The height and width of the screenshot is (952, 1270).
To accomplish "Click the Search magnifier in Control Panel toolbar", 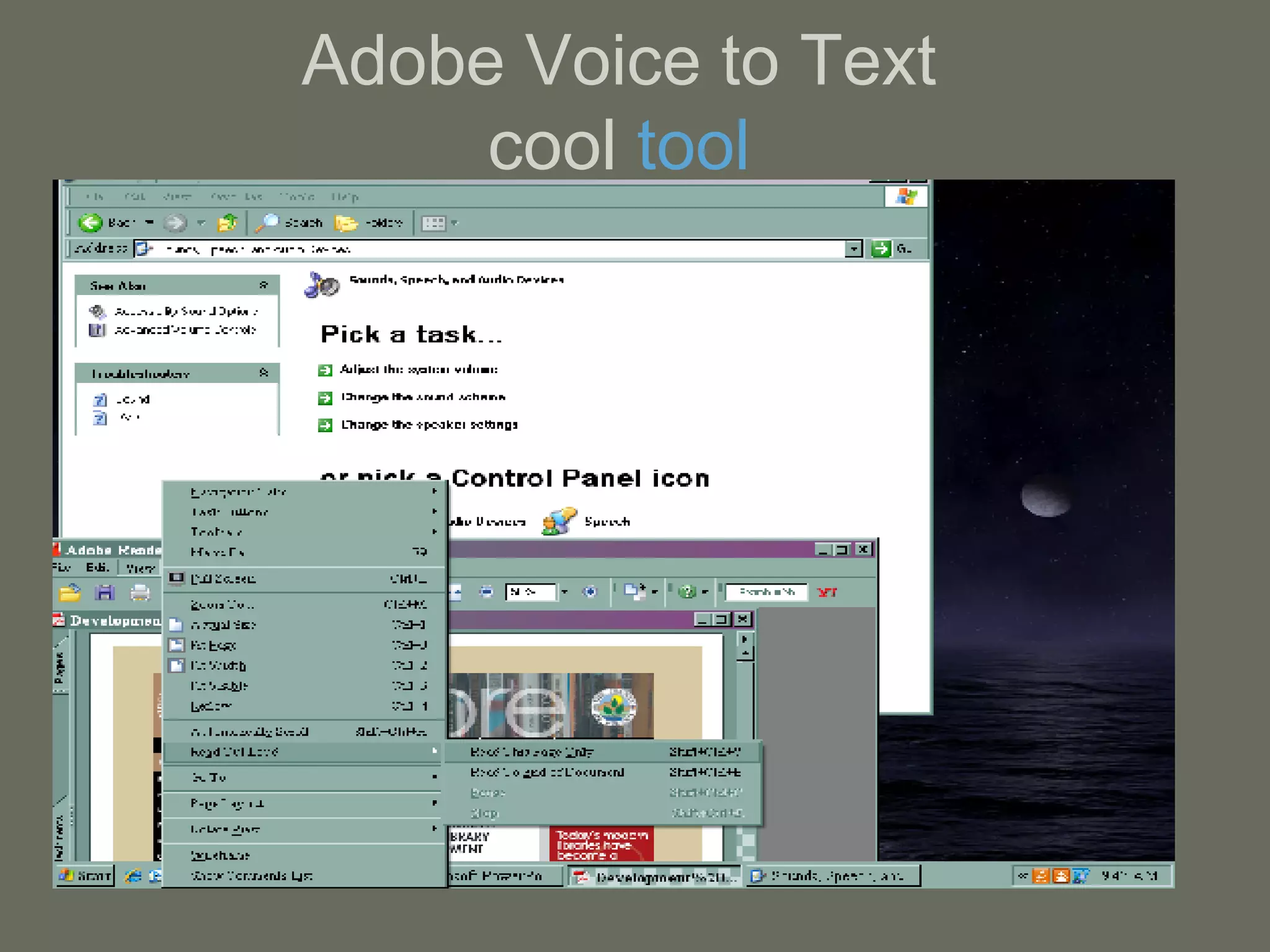I will 267,223.
